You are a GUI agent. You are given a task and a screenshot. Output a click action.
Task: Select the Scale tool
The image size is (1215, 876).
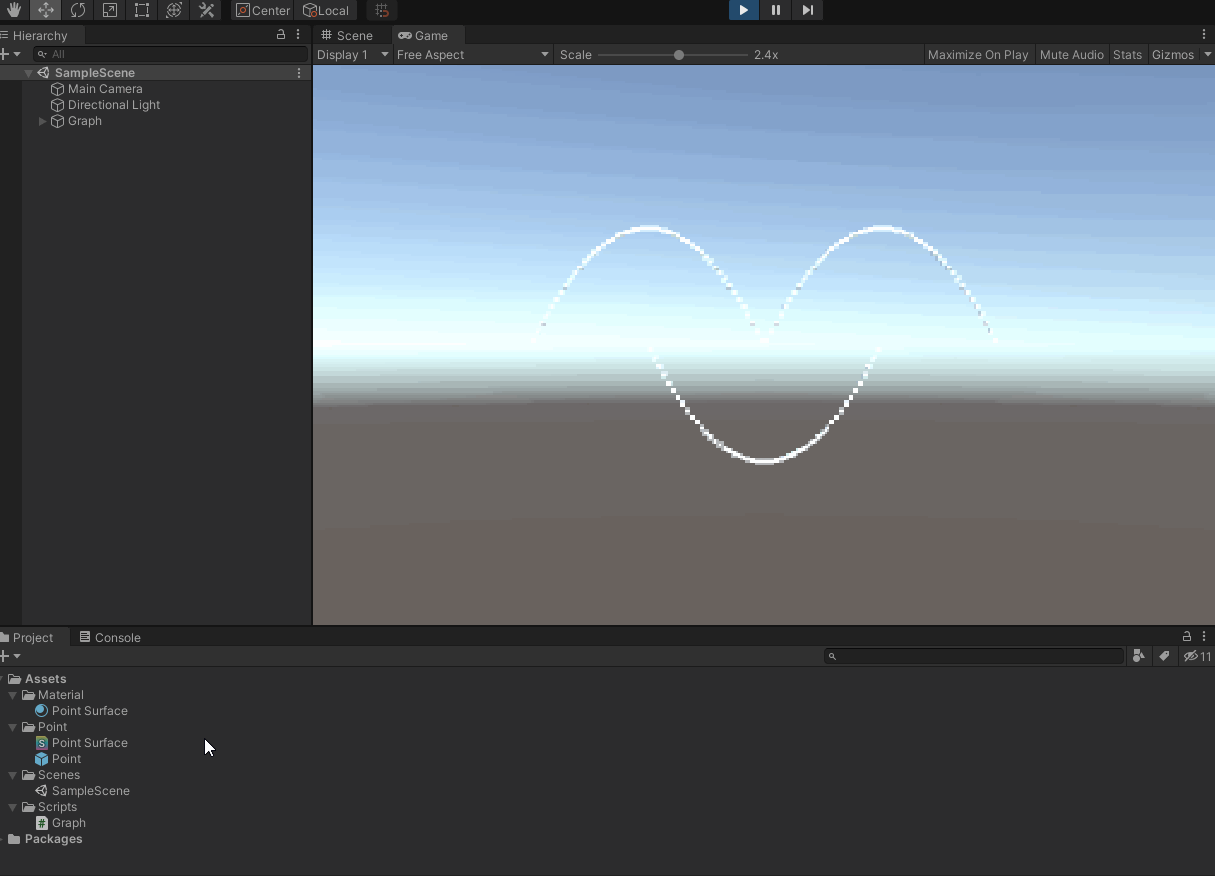(x=110, y=10)
